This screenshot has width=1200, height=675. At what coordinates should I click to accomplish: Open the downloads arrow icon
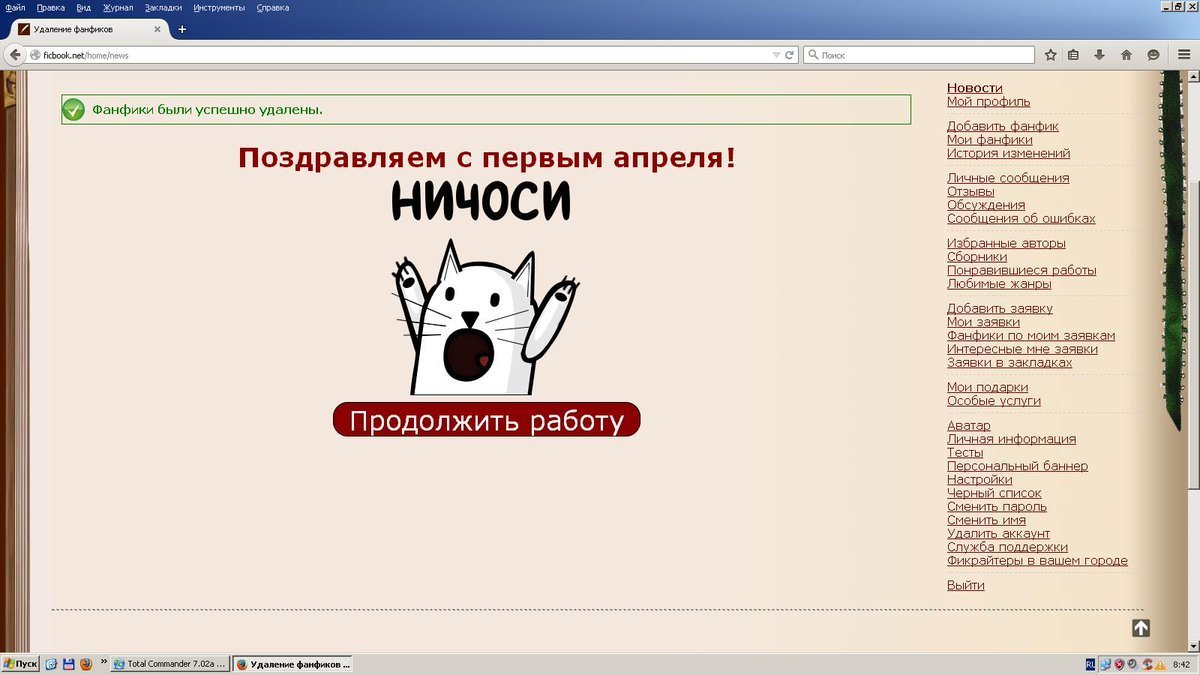click(1100, 55)
